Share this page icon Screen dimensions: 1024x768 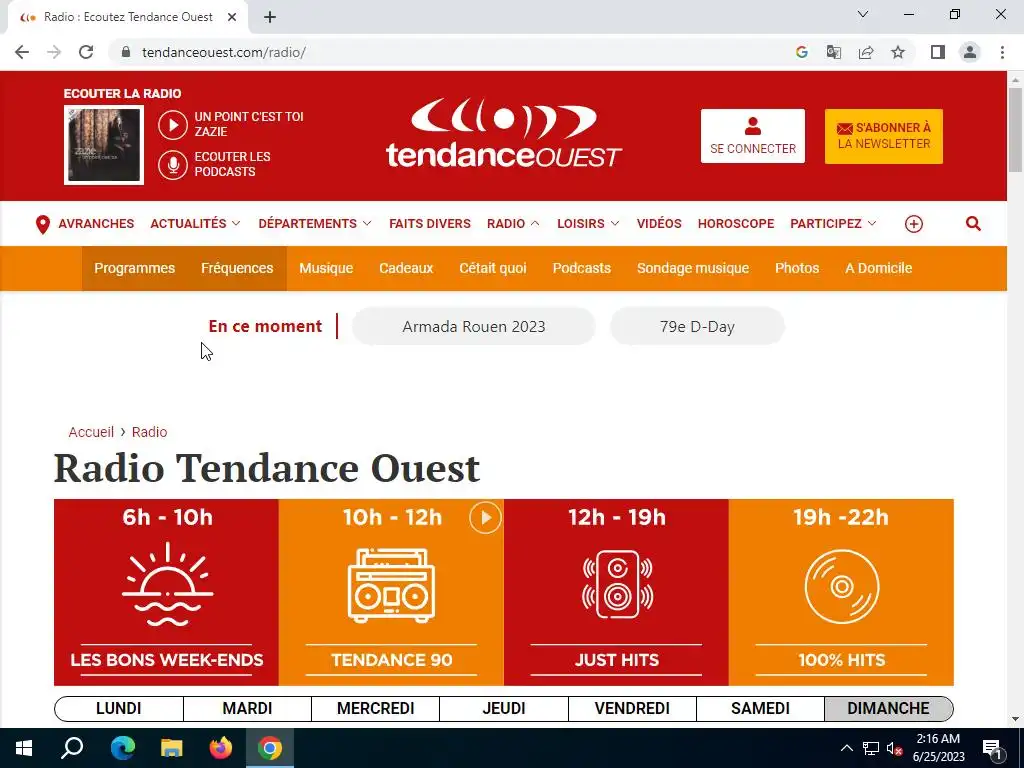click(866, 52)
